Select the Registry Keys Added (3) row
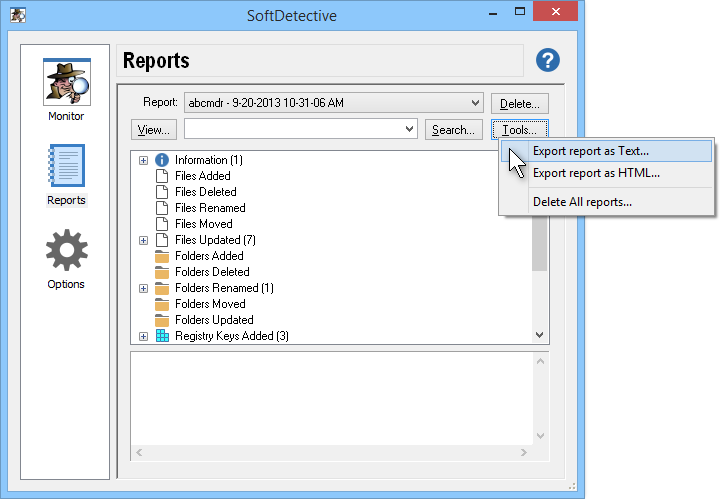 click(232, 336)
